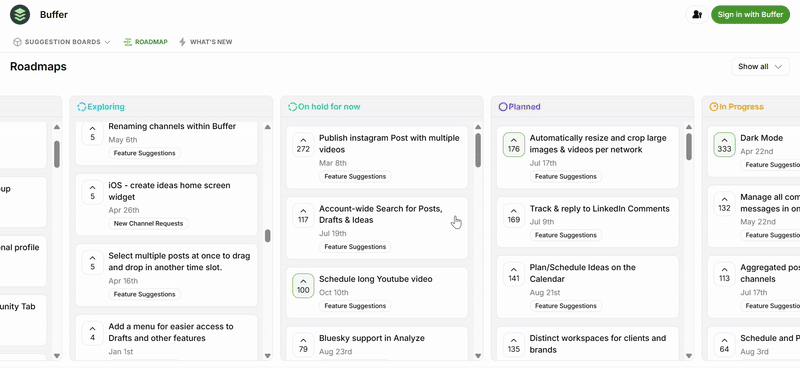Click New Channel Requests tag

click(x=148, y=224)
